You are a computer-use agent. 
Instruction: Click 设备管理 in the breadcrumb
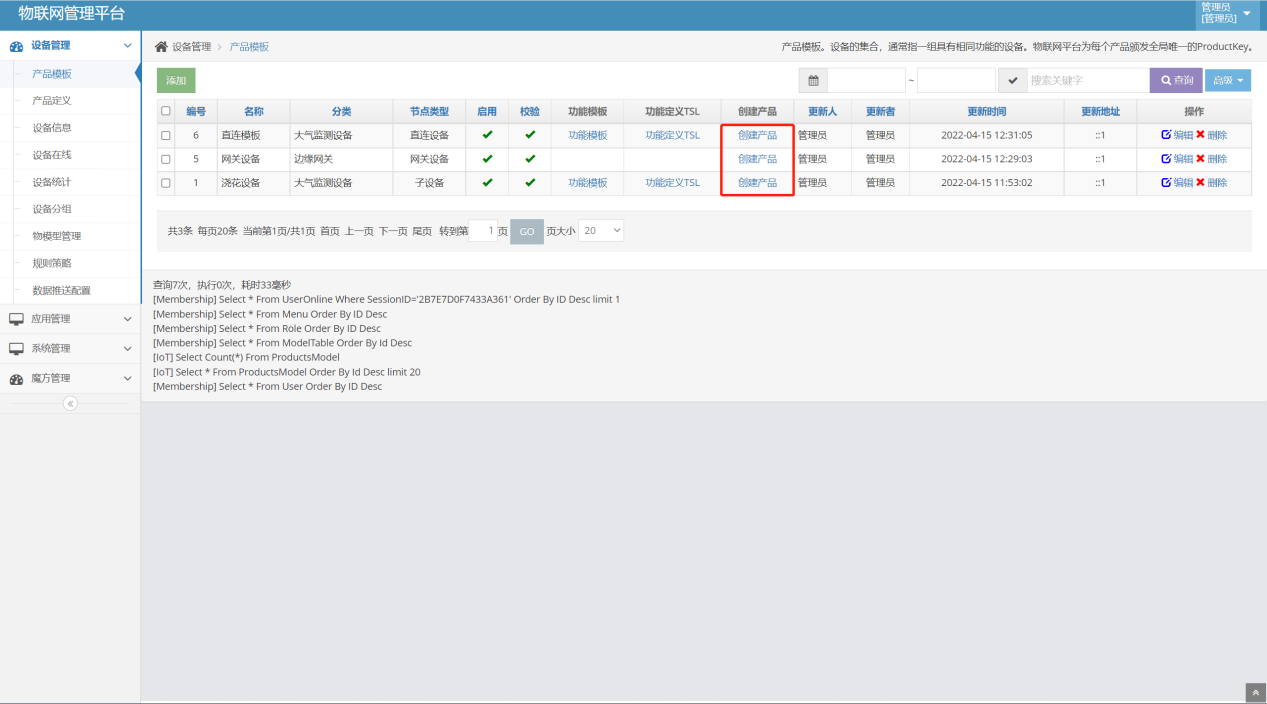click(x=192, y=47)
